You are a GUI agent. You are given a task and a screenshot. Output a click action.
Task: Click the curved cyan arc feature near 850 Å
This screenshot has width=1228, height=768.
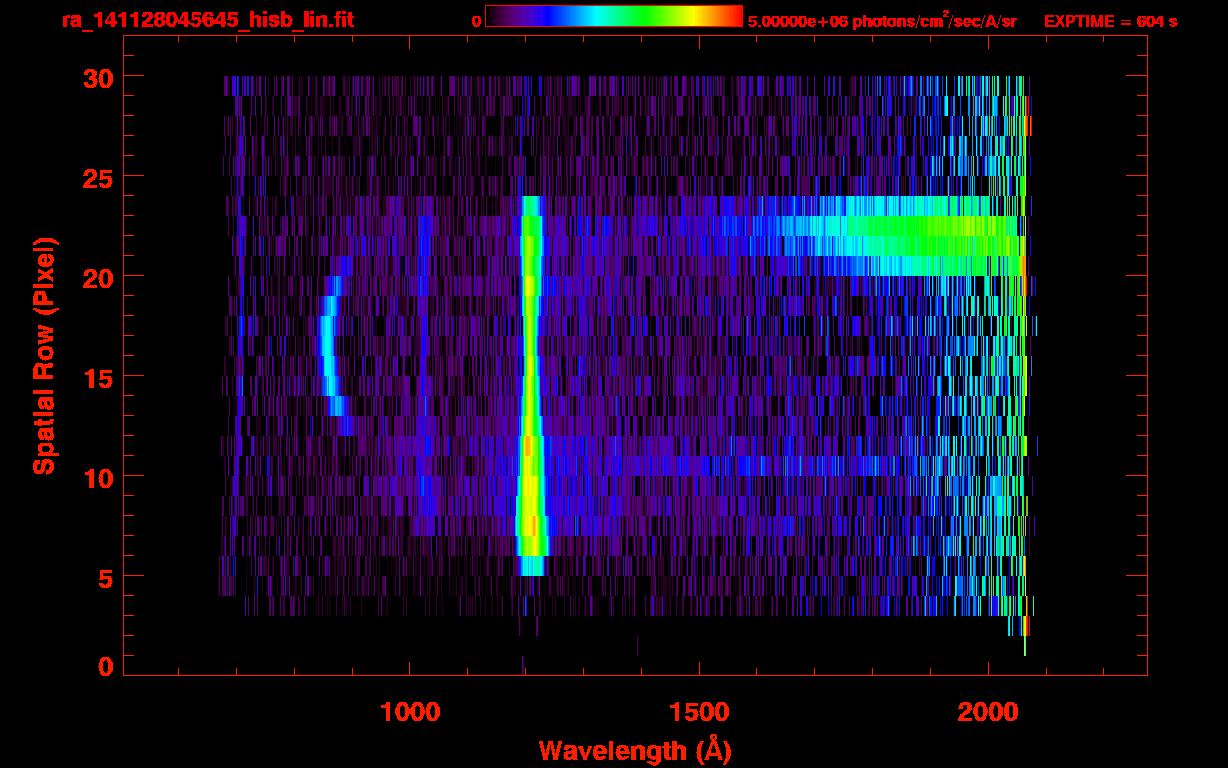point(333,346)
